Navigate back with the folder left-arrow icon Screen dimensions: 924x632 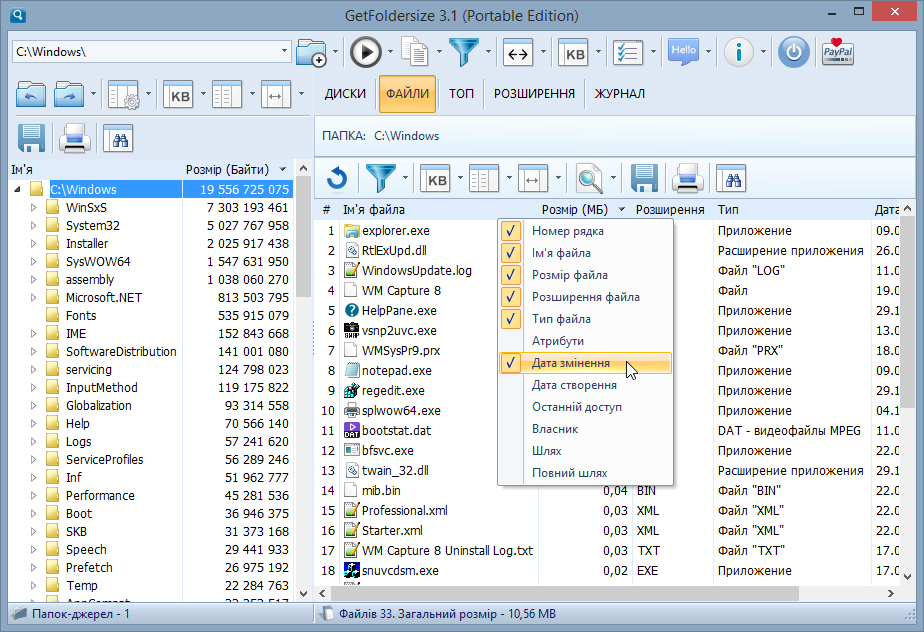31,94
